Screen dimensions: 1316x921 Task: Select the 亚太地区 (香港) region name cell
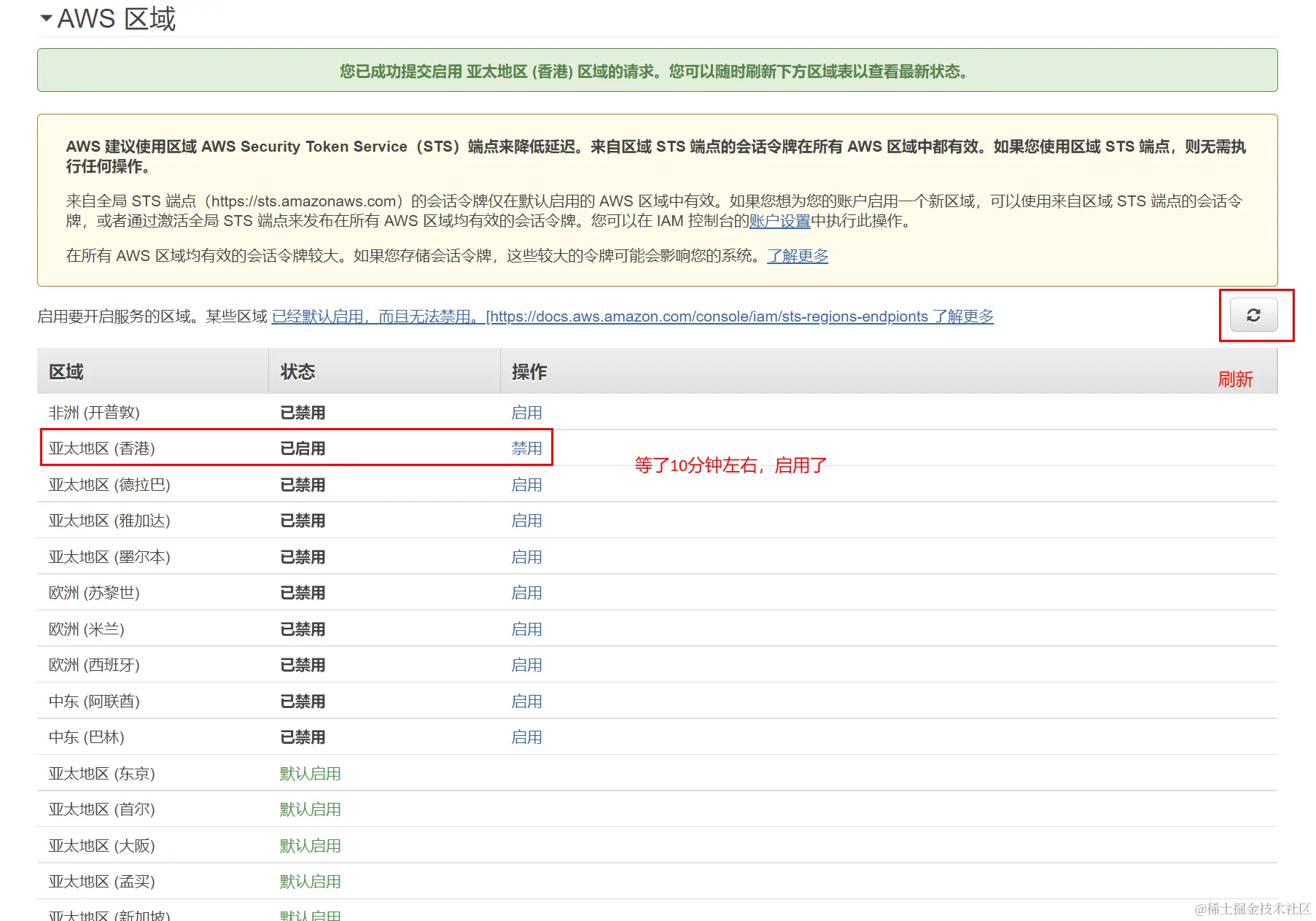(x=102, y=448)
